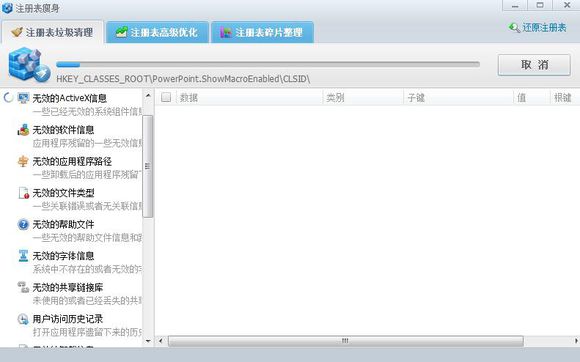Click description 未使用的或者已经丢失的共享
The width and height of the screenshot is (580, 362).
tap(87, 300)
